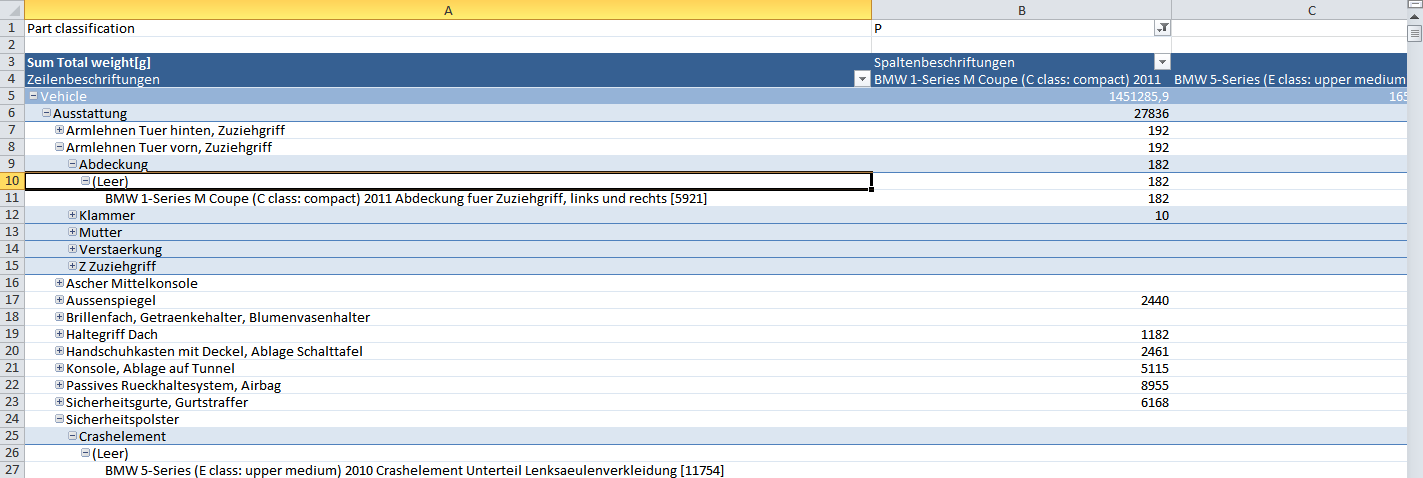Click the Part classification cell
Image resolution: width=1423 pixels, height=478 pixels.
pyautogui.click(x=447, y=29)
